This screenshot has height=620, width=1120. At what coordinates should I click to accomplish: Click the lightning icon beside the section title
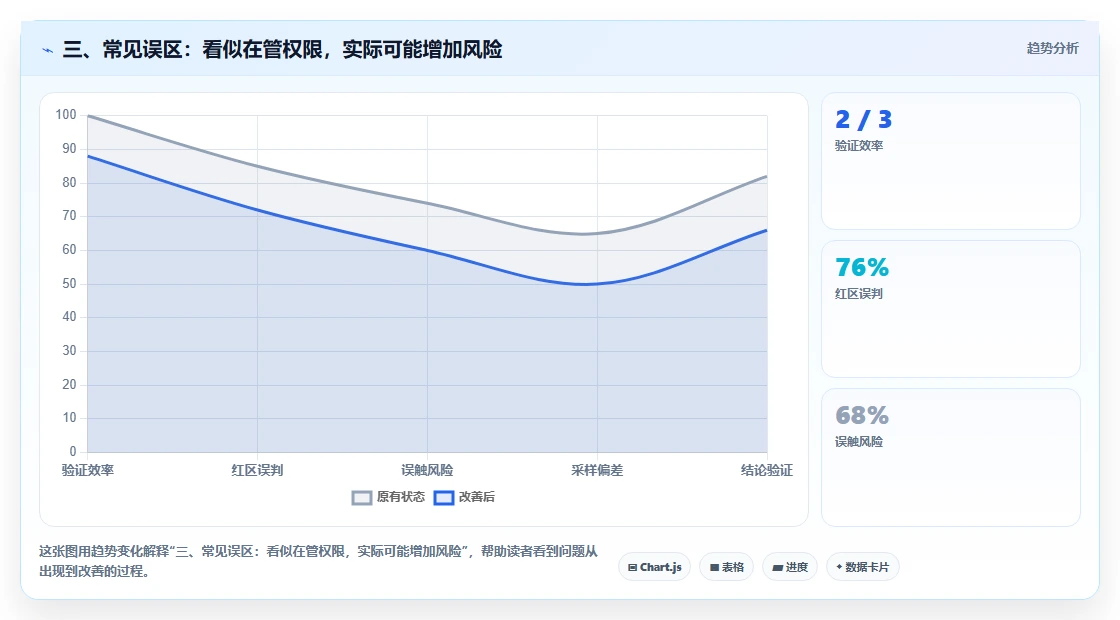[47, 50]
